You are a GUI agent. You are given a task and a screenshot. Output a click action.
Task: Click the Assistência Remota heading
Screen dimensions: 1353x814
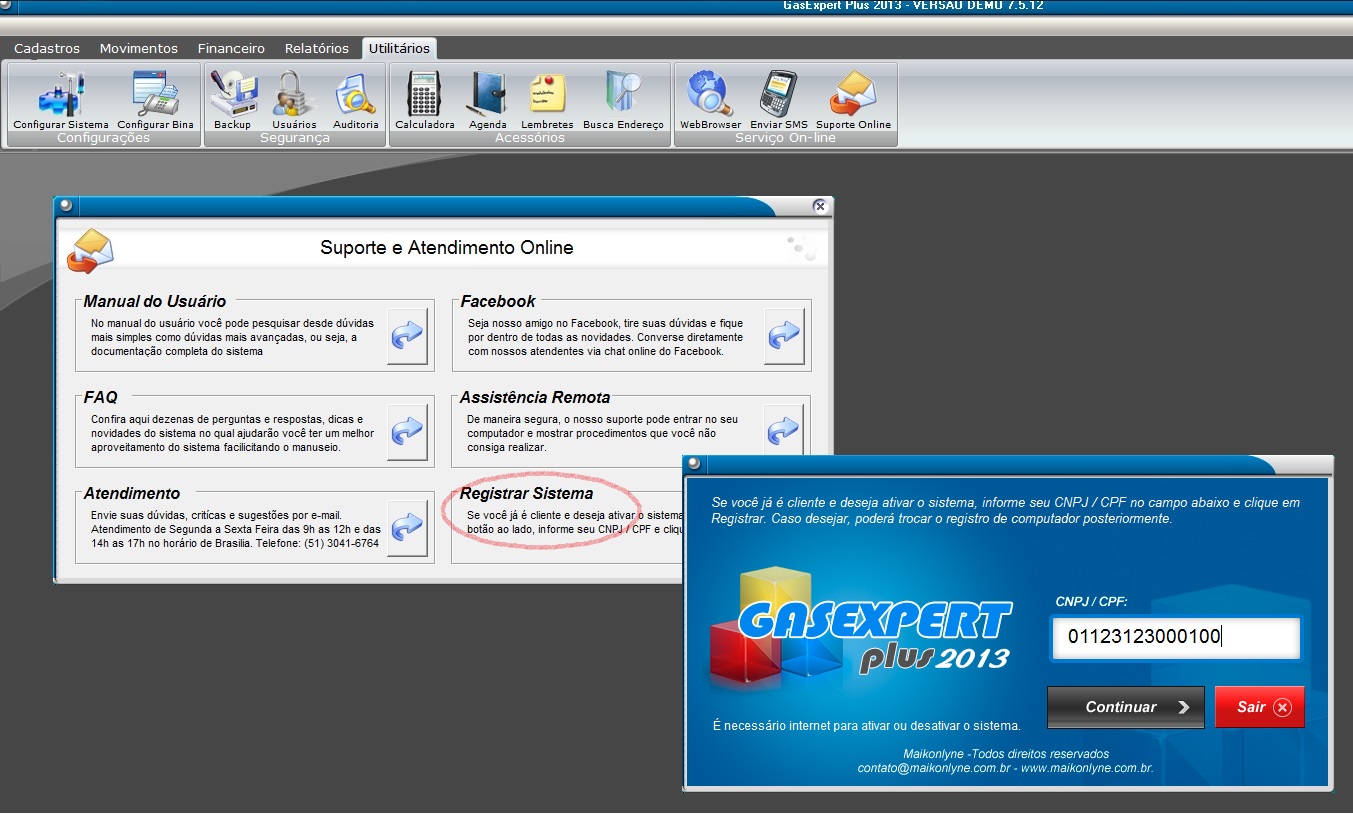pos(535,397)
